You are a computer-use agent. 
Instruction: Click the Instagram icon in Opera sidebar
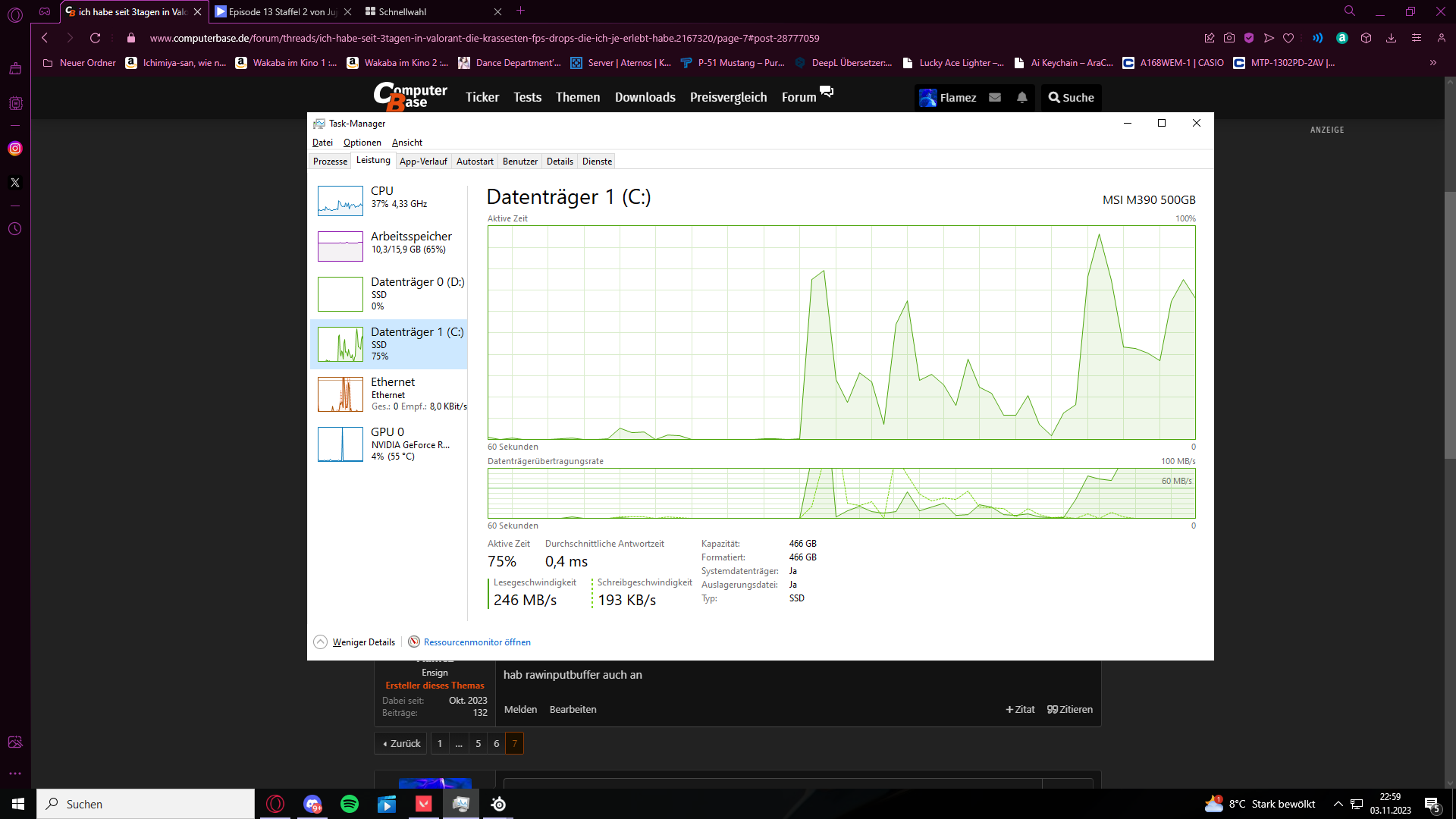point(15,149)
